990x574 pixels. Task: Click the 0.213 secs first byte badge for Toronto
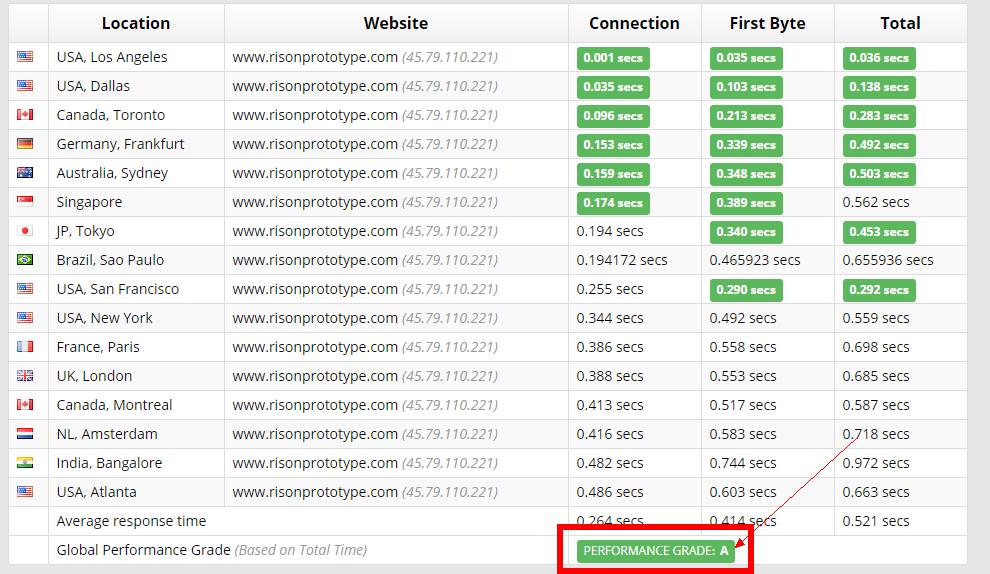click(746, 116)
